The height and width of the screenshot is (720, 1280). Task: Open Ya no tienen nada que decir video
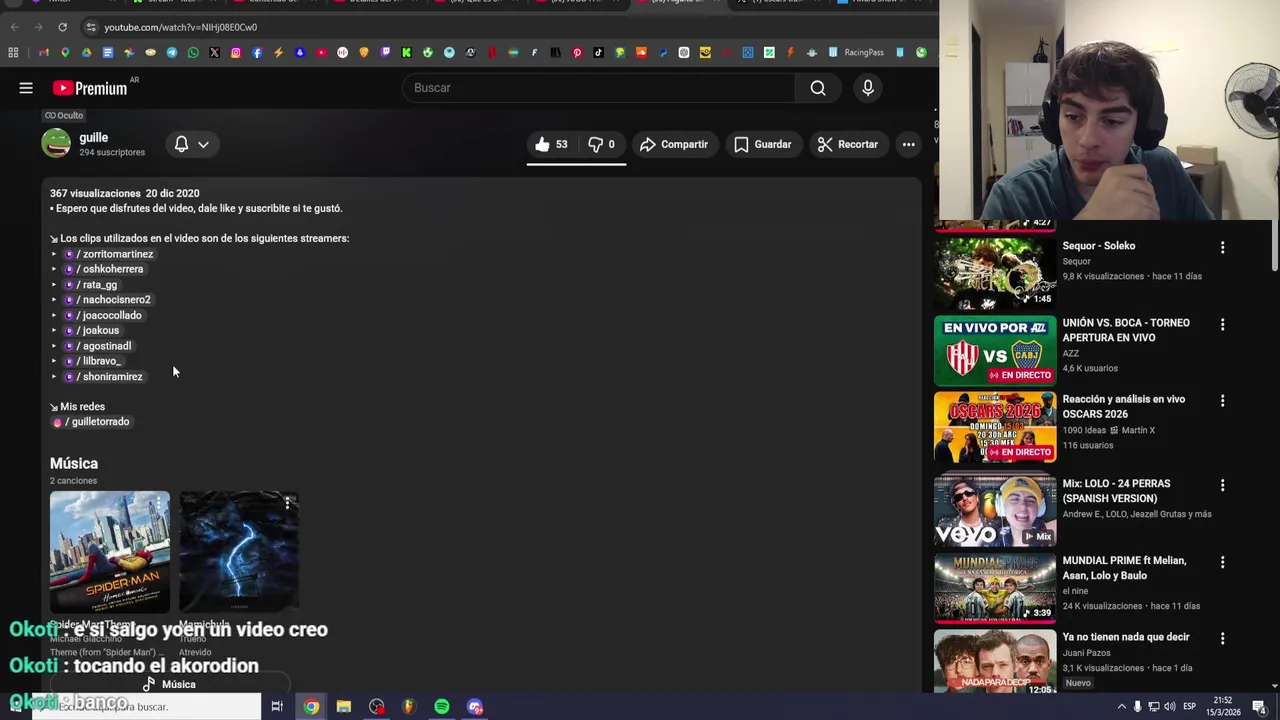(995, 662)
